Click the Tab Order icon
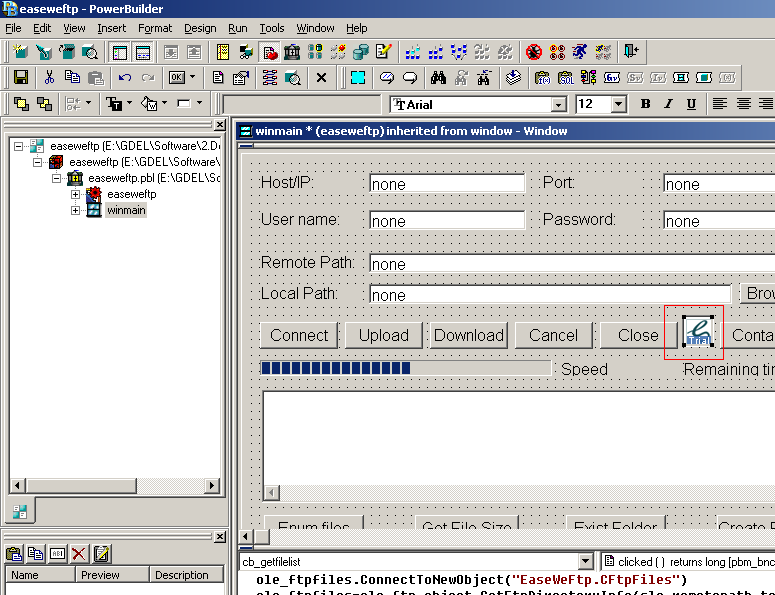The width and height of the screenshot is (775, 595). pos(269,78)
